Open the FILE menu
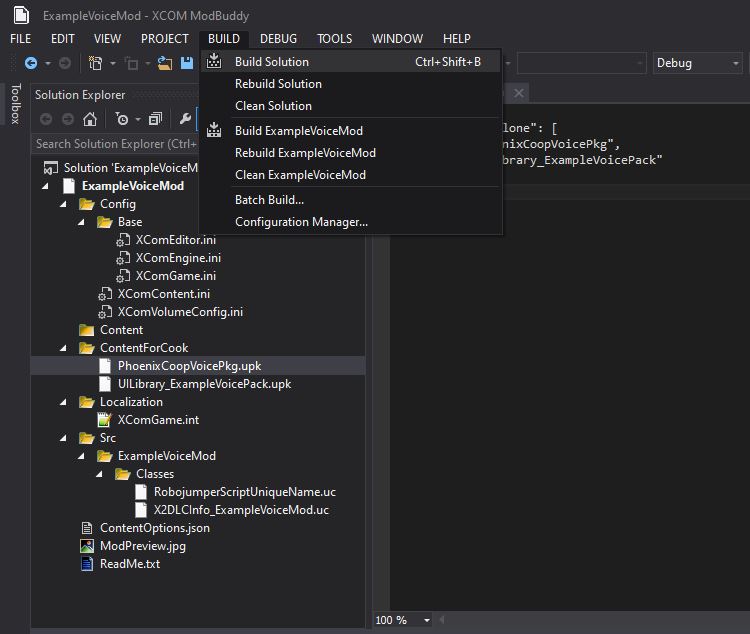The image size is (750, 634). click(x=21, y=39)
